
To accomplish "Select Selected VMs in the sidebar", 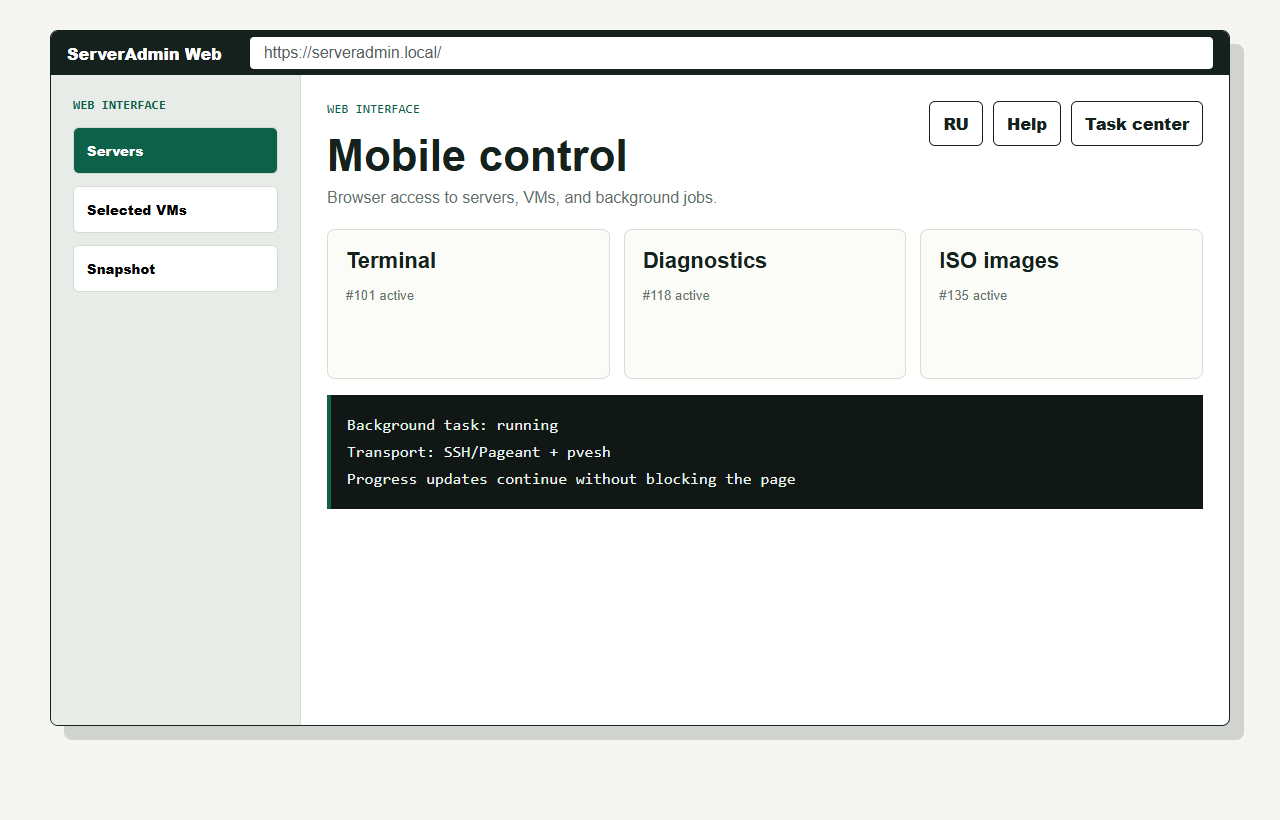I will 175,210.
